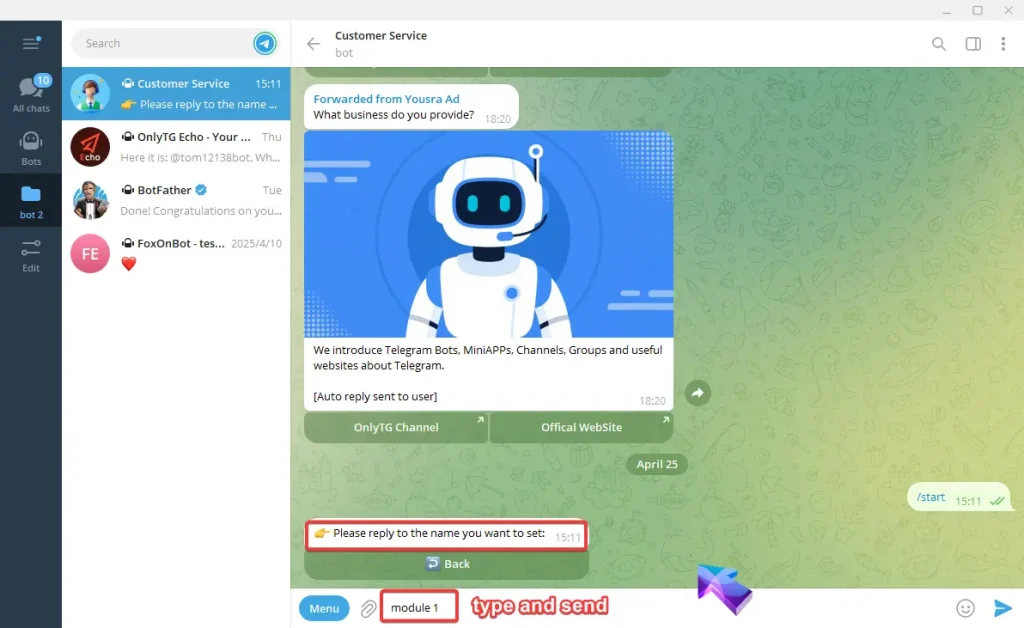This screenshot has height=628, width=1024.
Task: Open the BotFather chat
Action: tap(176, 200)
